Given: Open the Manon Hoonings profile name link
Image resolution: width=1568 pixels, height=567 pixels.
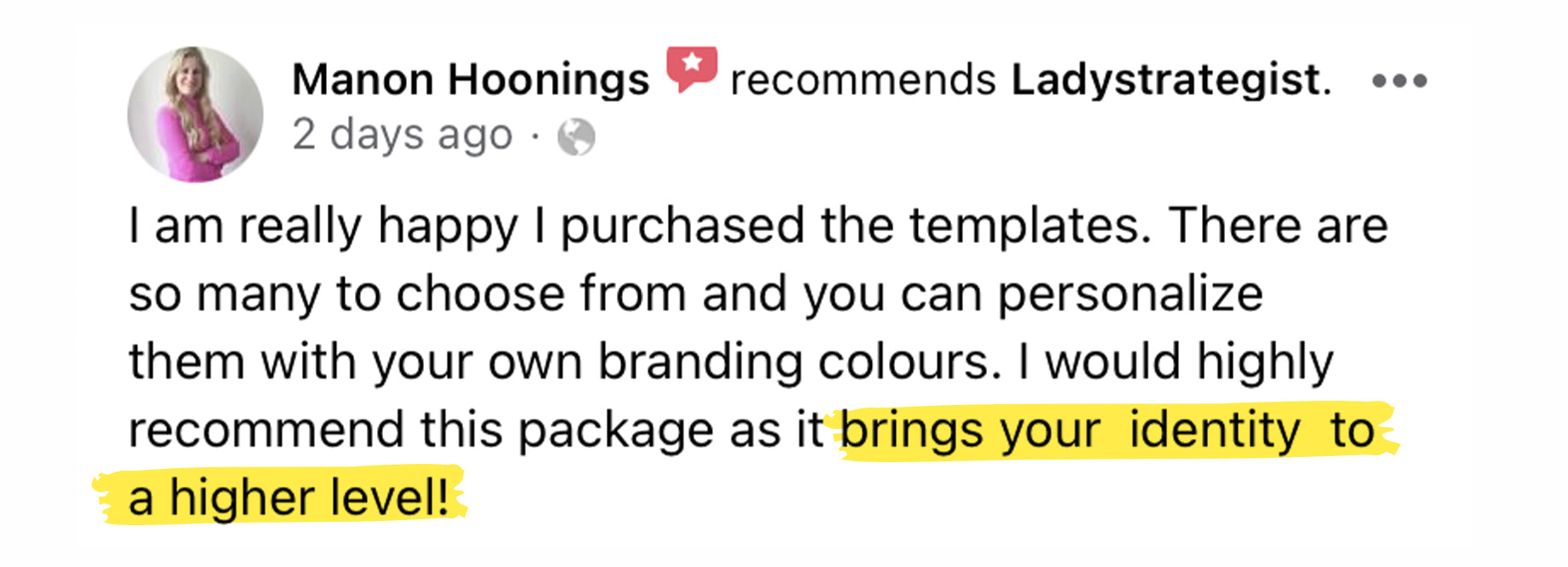Looking at the screenshot, I should [x=470, y=80].
